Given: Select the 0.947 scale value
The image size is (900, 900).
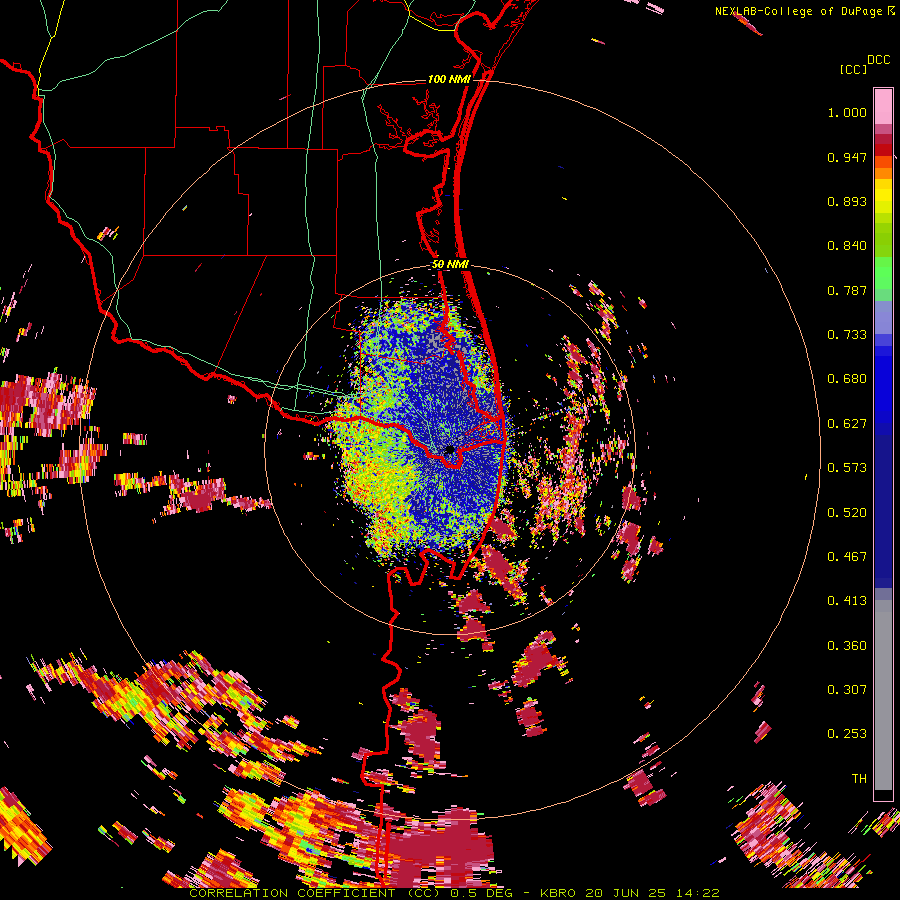Looking at the screenshot, I should 847,157.
